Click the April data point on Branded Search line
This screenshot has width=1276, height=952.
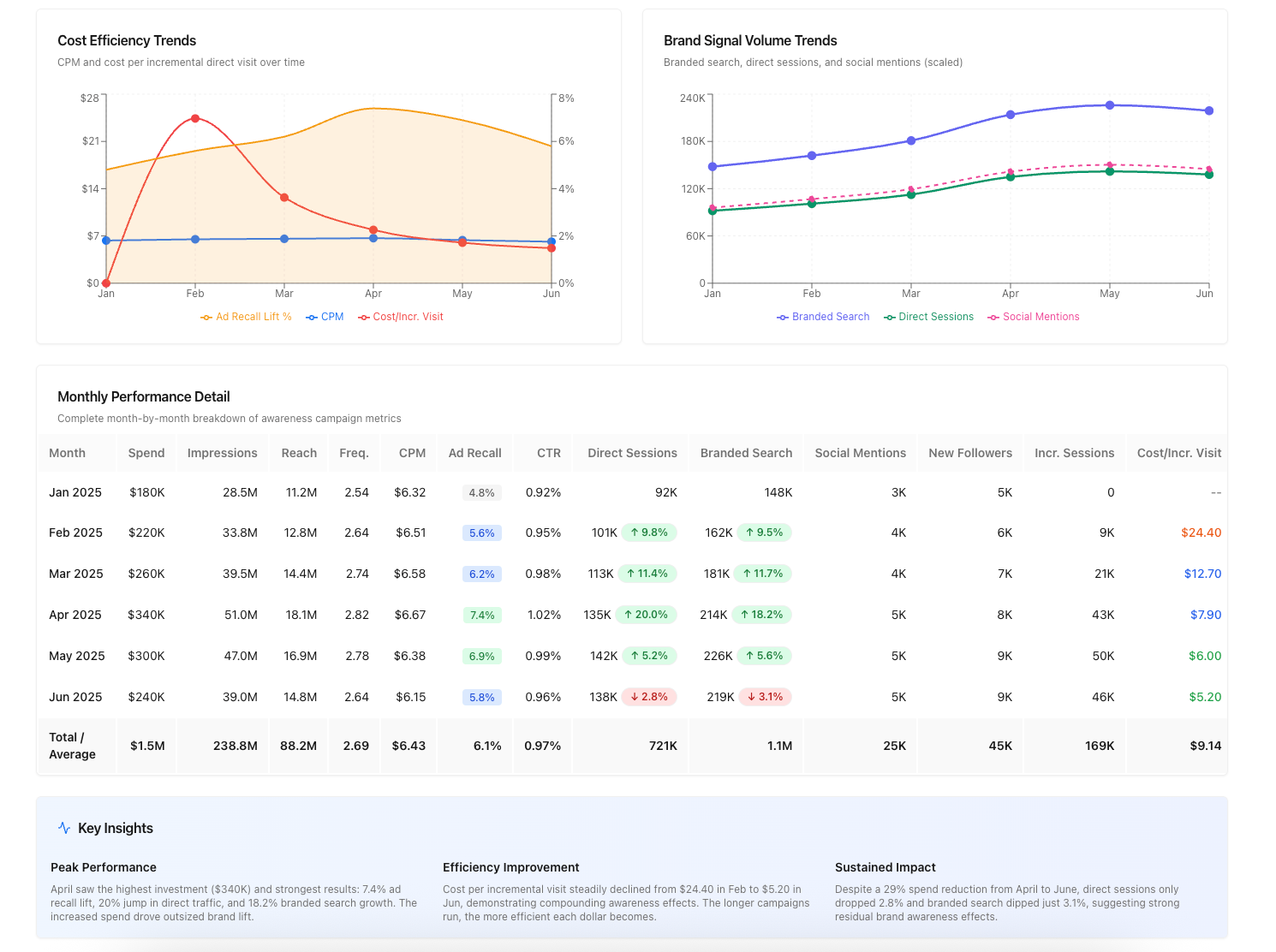click(x=1011, y=113)
